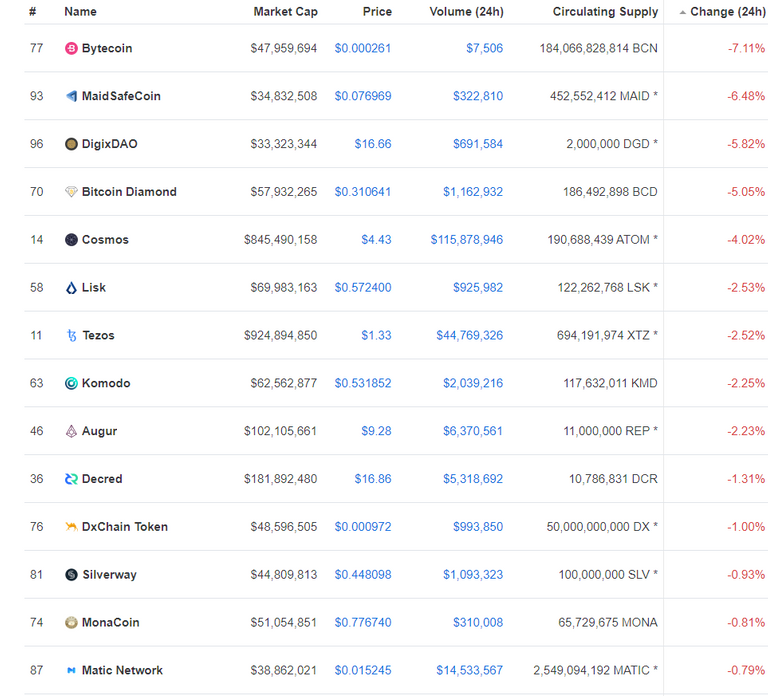Open the MonaCoin name link

pos(111,623)
